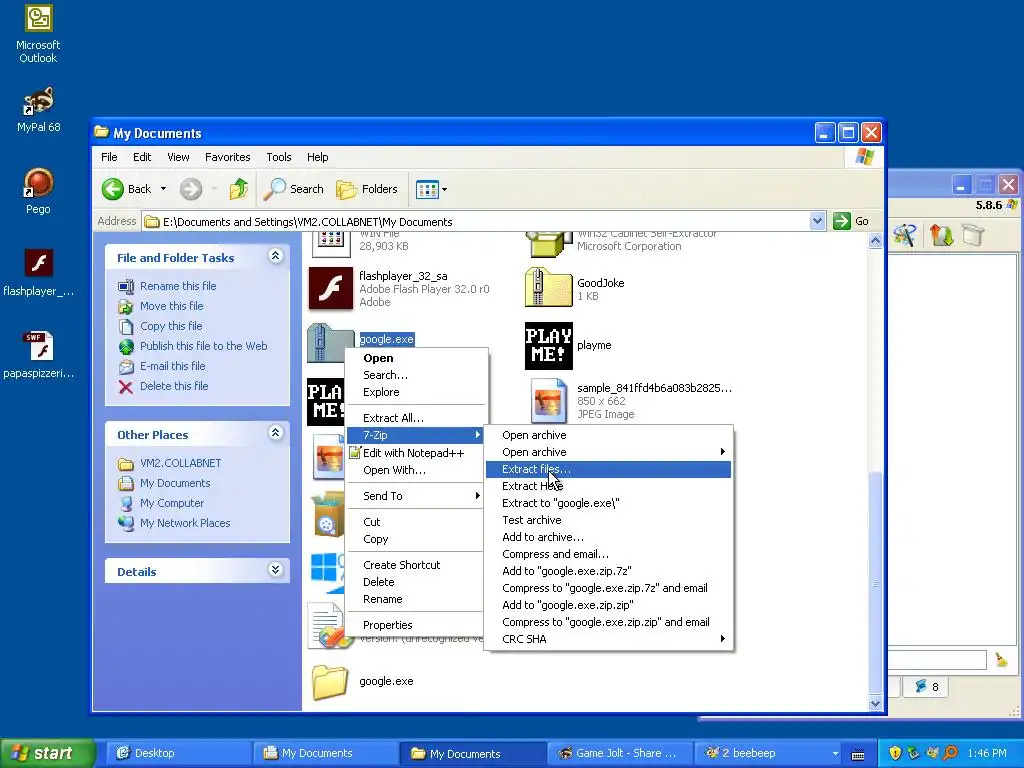Choose Delete in context menu
The image size is (1024, 768).
417,582
